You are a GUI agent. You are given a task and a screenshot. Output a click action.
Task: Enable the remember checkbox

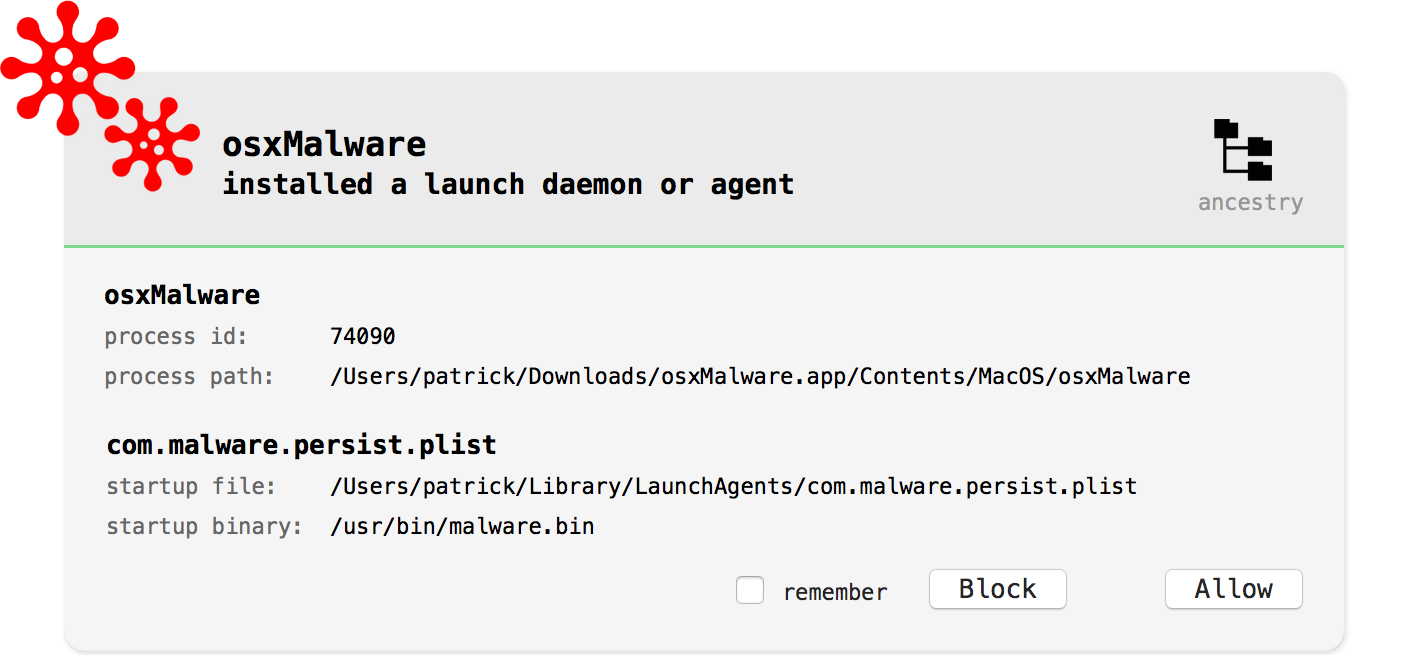click(x=750, y=590)
